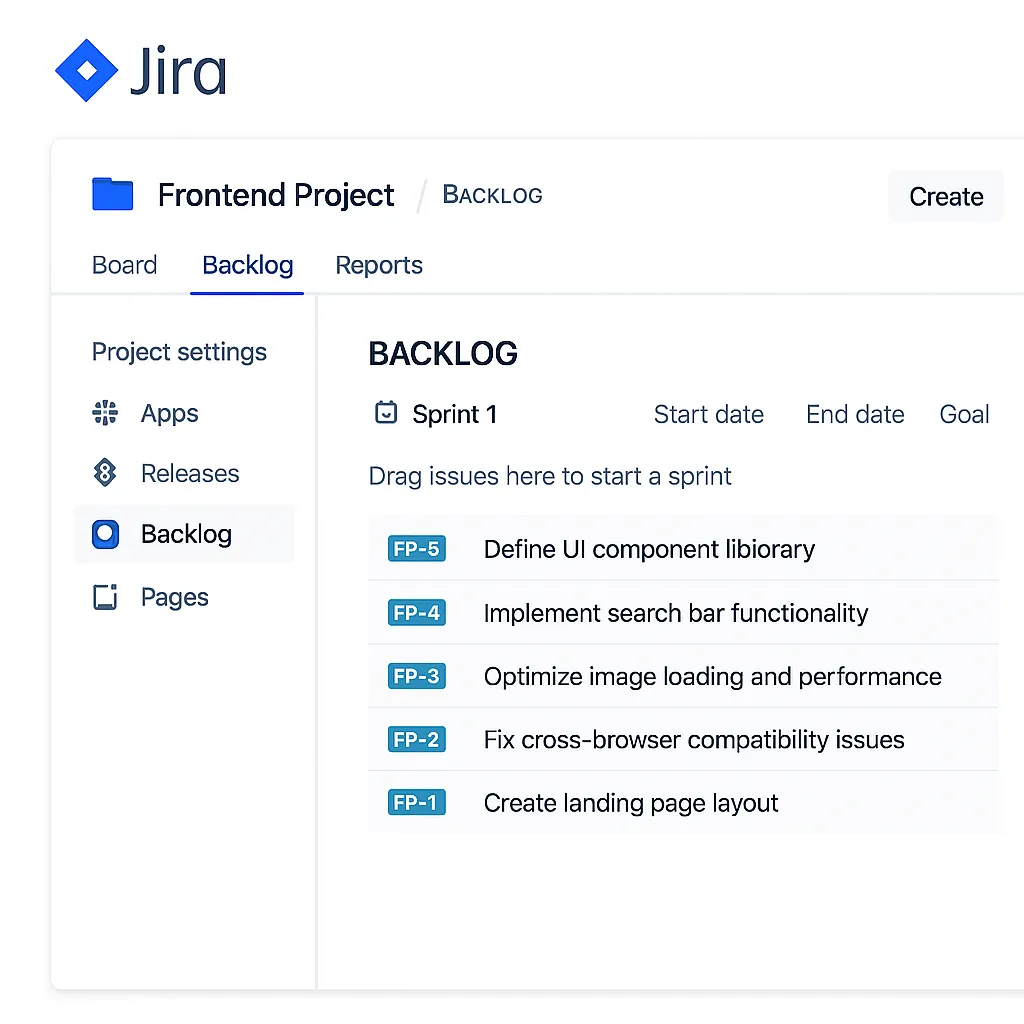The height and width of the screenshot is (1024, 1024).
Task: Select the Backlog item label in sidebar
Action: [x=186, y=534]
